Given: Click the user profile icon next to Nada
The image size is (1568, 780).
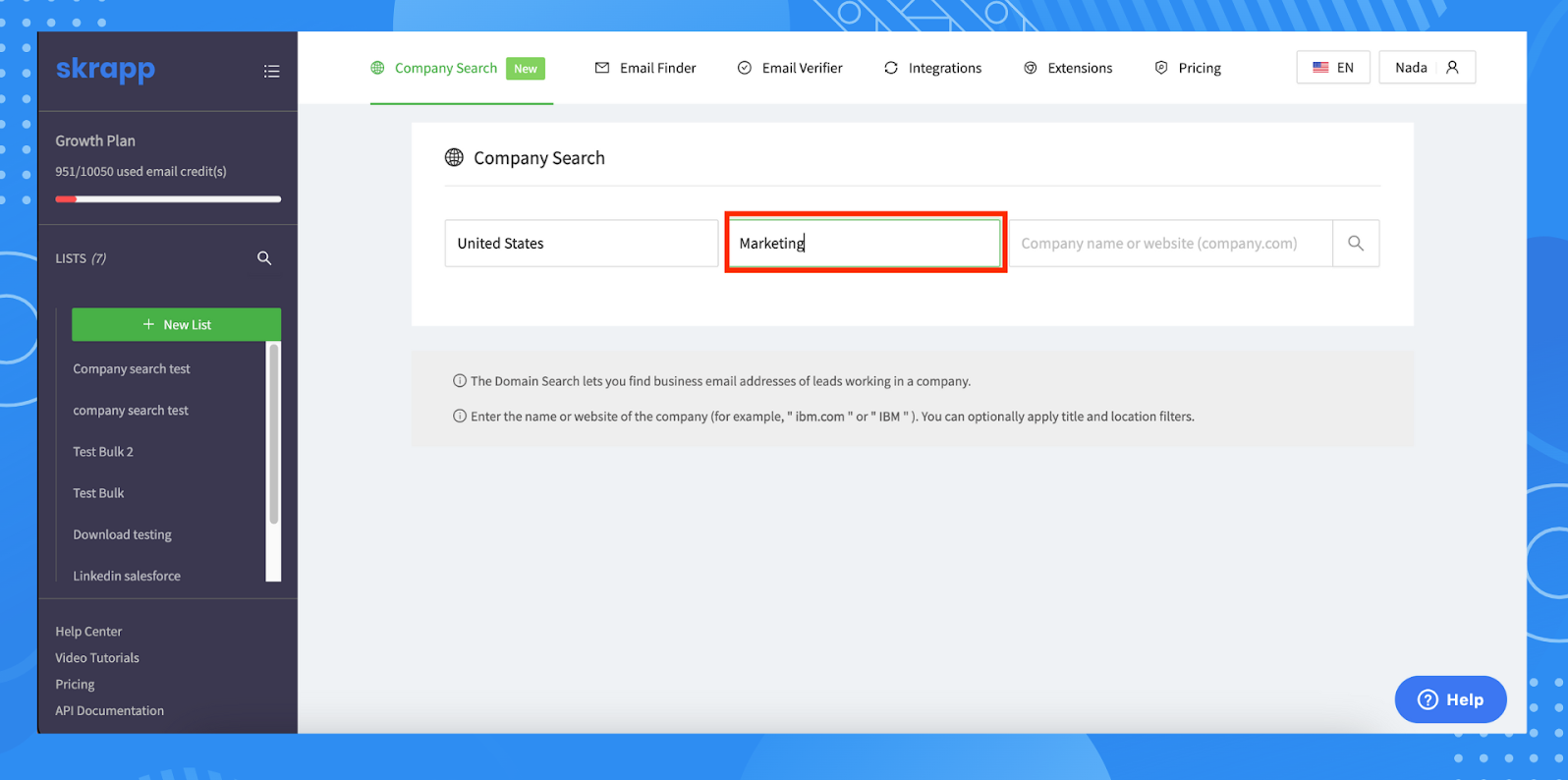Looking at the screenshot, I should (x=1452, y=68).
